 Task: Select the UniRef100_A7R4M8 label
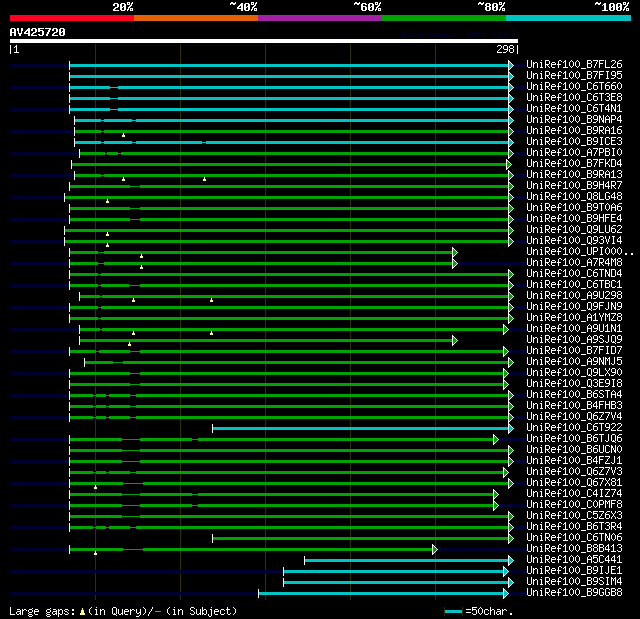click(574, 263)
